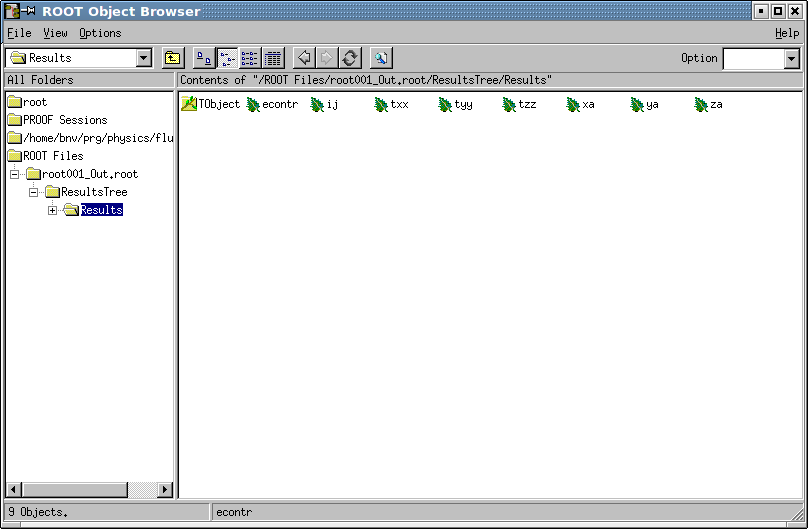Maximize the ROOT Object Browser window
This screenshot has height=529, width=808.
[x=778, y=11]
